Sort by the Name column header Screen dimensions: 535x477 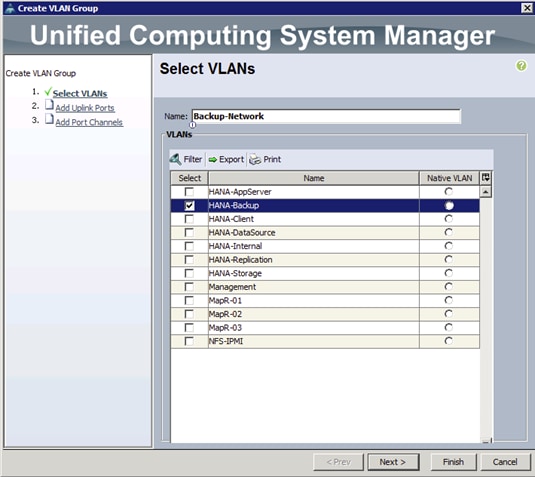314,178
